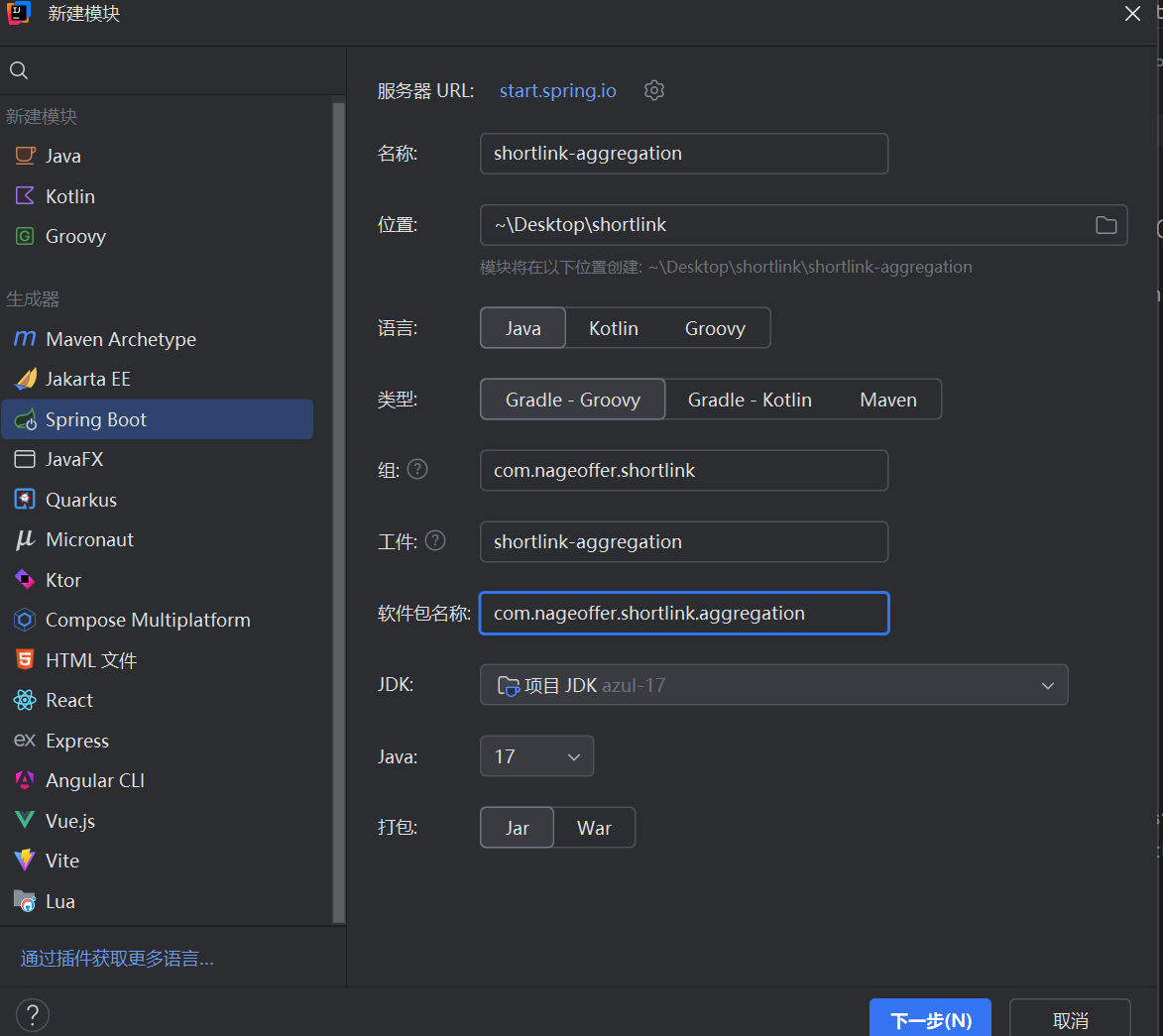Select Kotlin as the language
The width and height of the screenshot is (1163, 1036).
point(614,328)
